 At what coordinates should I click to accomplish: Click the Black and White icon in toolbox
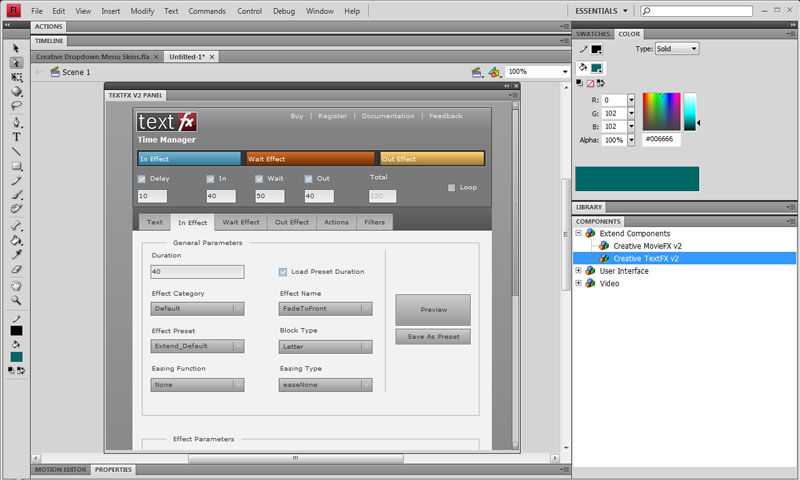click(x=11, y=370)
